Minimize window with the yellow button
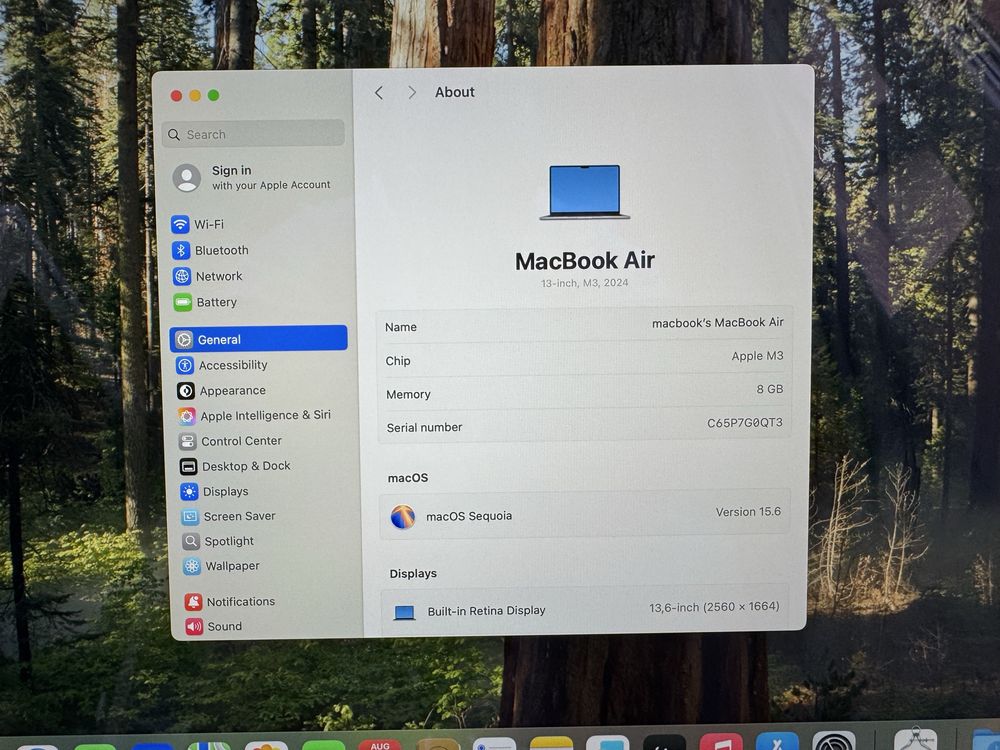Screen dimensions: 1000x750 pyautogui.click(x=195, y=96)
